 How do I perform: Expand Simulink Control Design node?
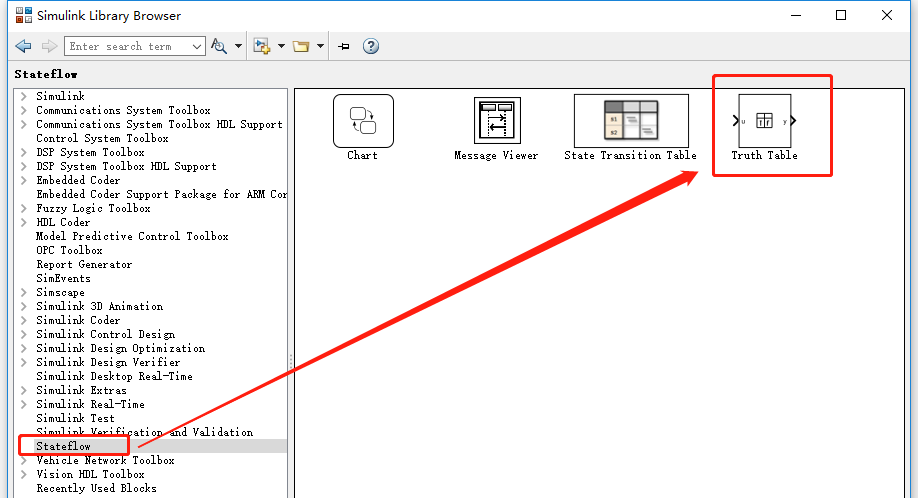tap(24, 334)
